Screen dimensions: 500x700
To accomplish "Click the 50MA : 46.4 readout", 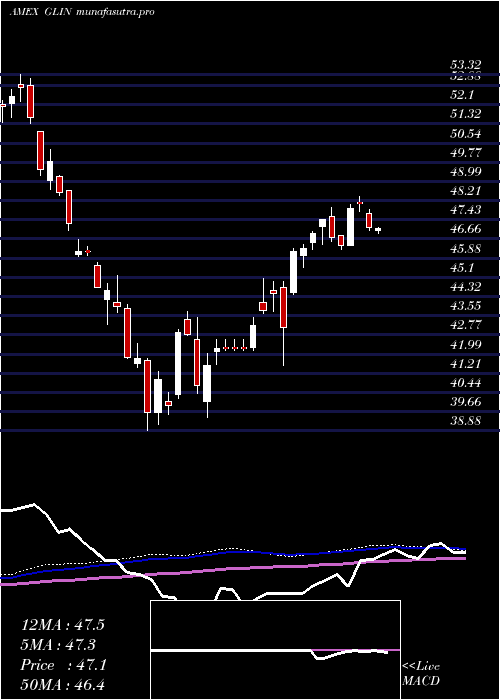I will pyautogui.click(x=62, y=685).
